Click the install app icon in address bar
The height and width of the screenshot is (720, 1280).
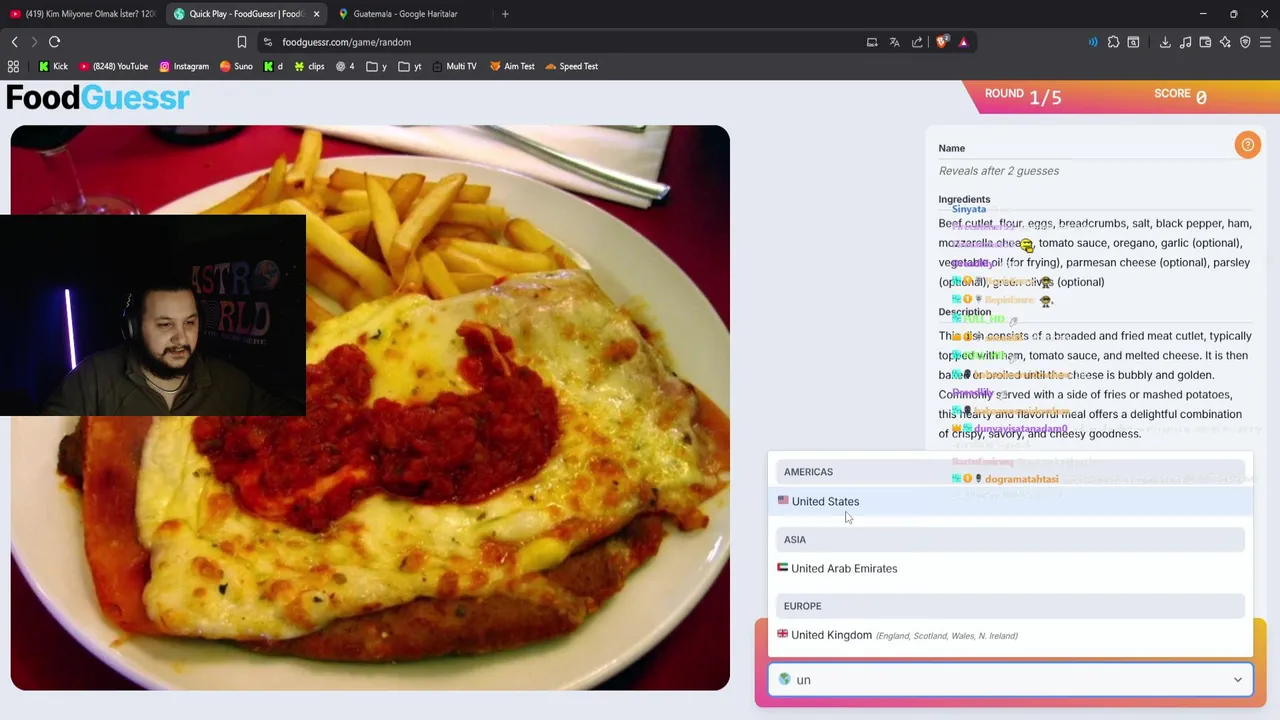(x=872, y=42)
